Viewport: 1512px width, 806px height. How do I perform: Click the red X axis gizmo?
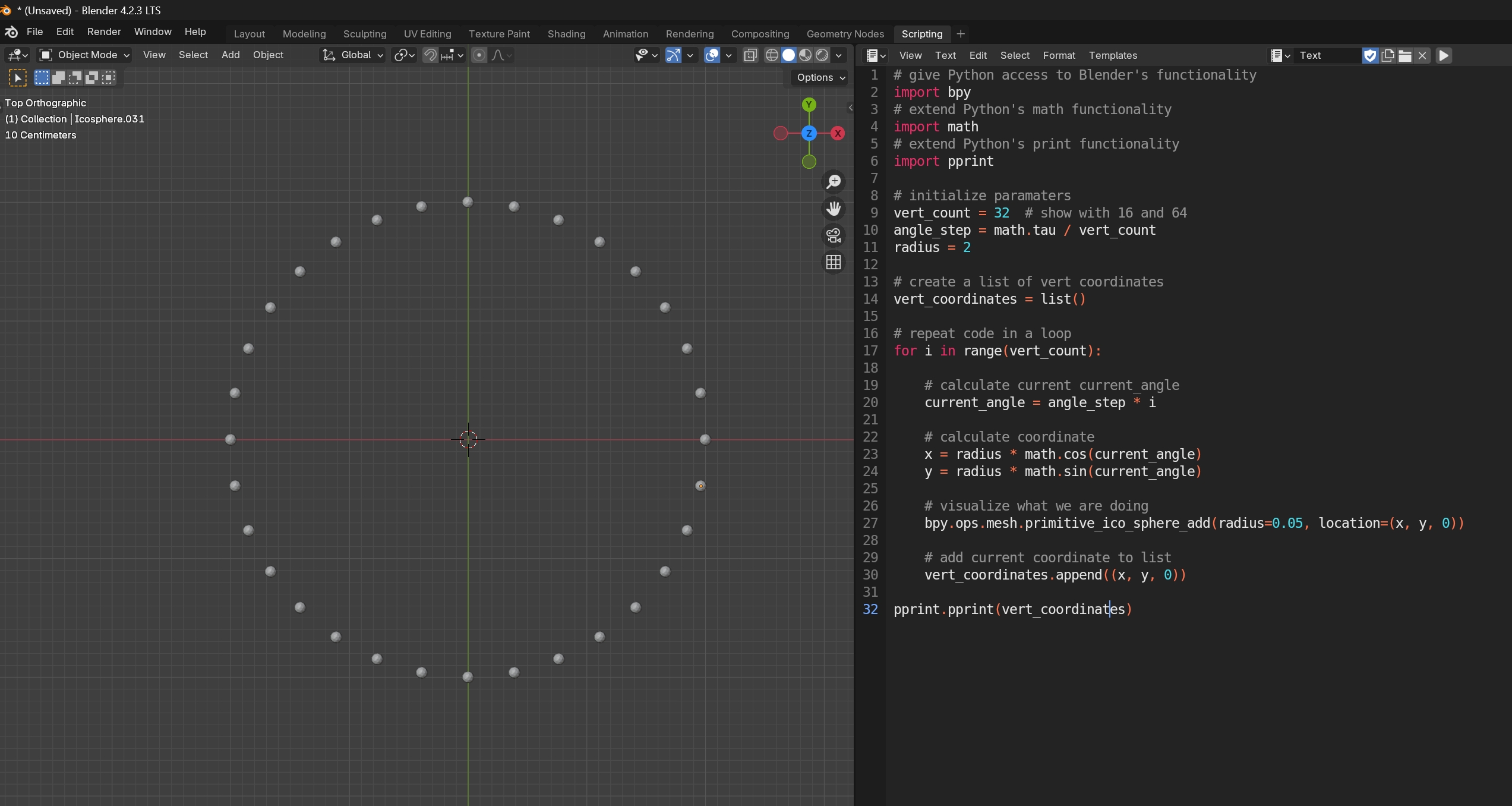coord(838,133)
